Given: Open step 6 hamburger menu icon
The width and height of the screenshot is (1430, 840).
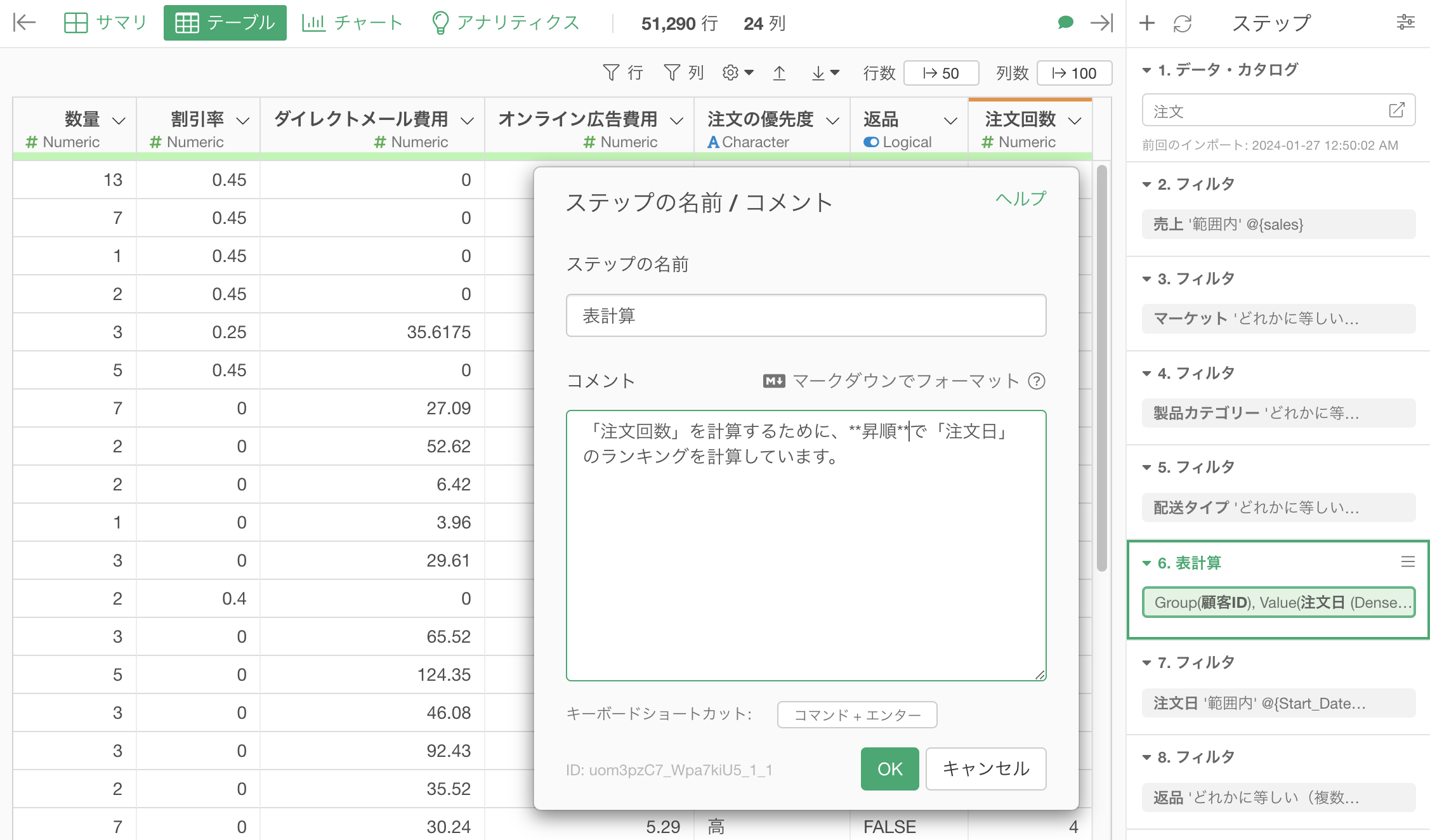Looking at the screenshot, I should pos(1408,561).
